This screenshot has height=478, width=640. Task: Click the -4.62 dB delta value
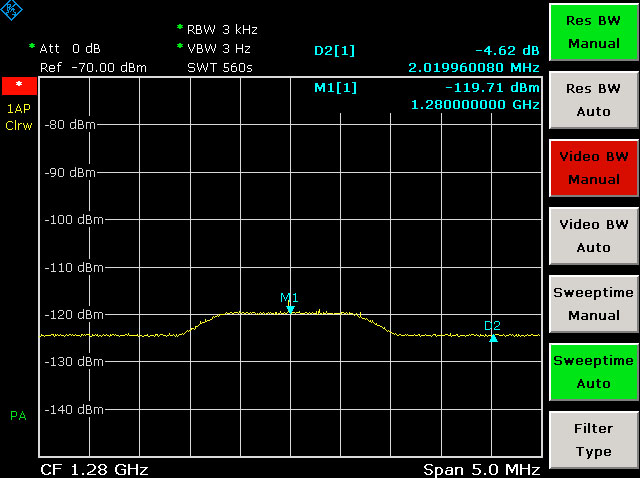click(507, 51)
